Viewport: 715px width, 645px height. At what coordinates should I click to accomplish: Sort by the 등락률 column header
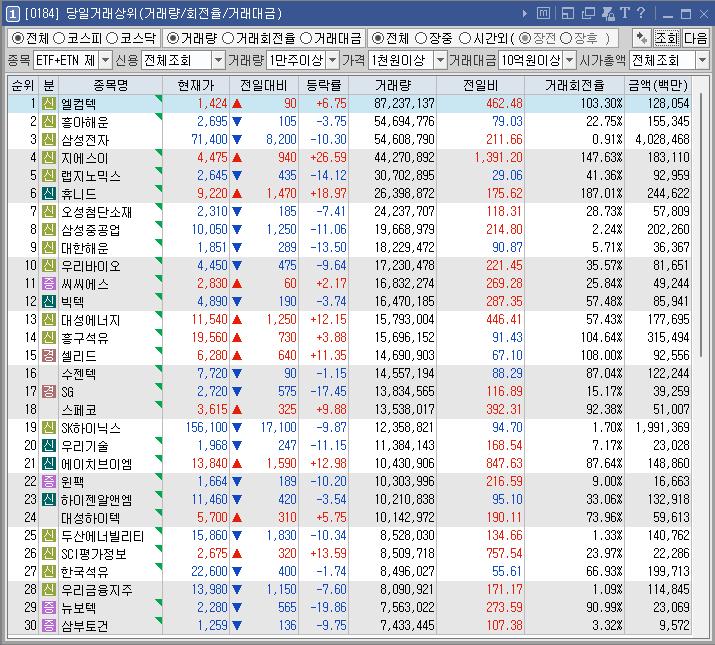[323, 85]
